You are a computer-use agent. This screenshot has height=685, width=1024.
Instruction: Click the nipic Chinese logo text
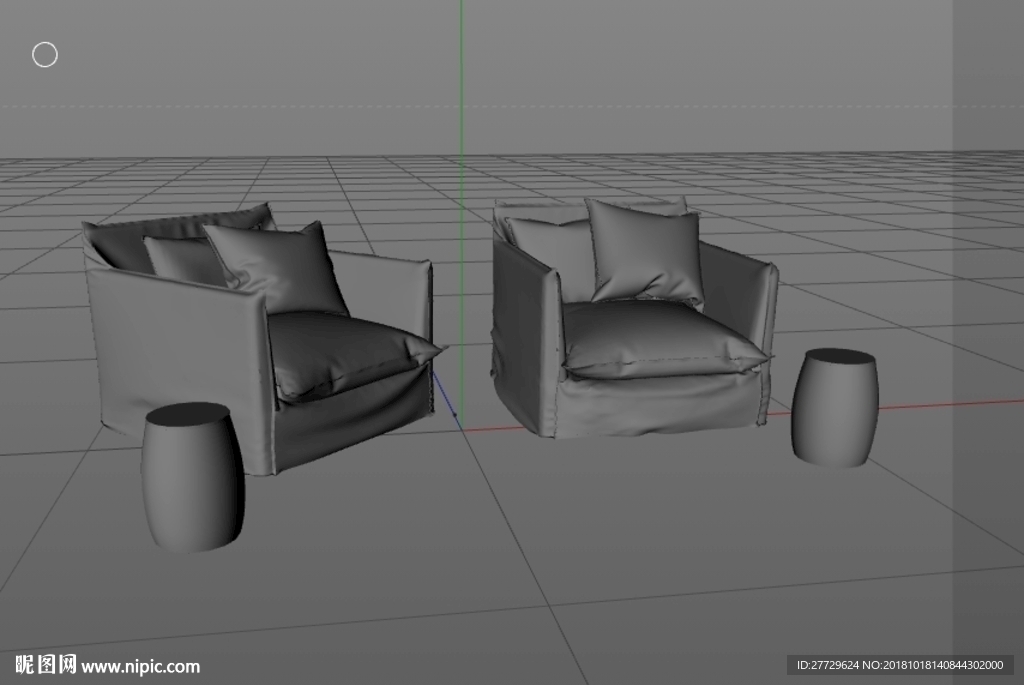[45, 665]
